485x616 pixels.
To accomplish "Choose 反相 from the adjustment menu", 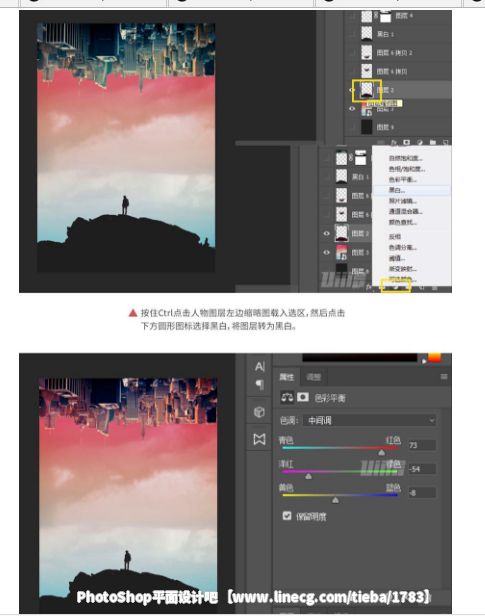I will (x=411, y=236).
